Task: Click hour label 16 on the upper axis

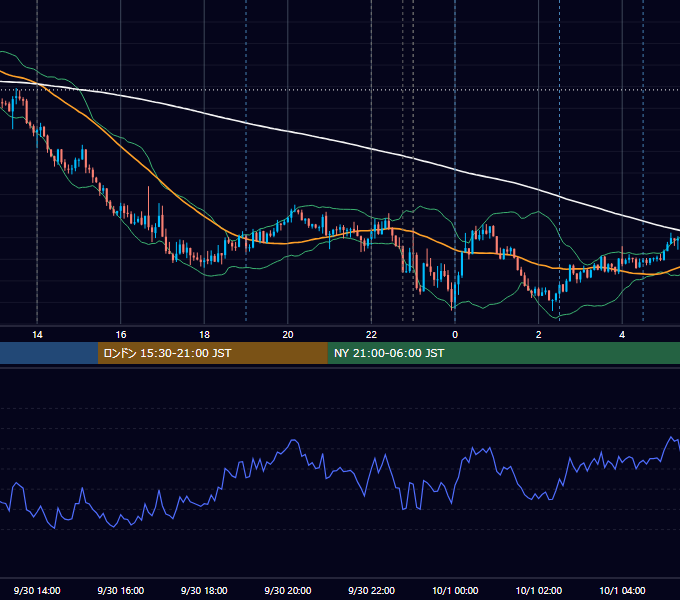Action: coord(121,335)
